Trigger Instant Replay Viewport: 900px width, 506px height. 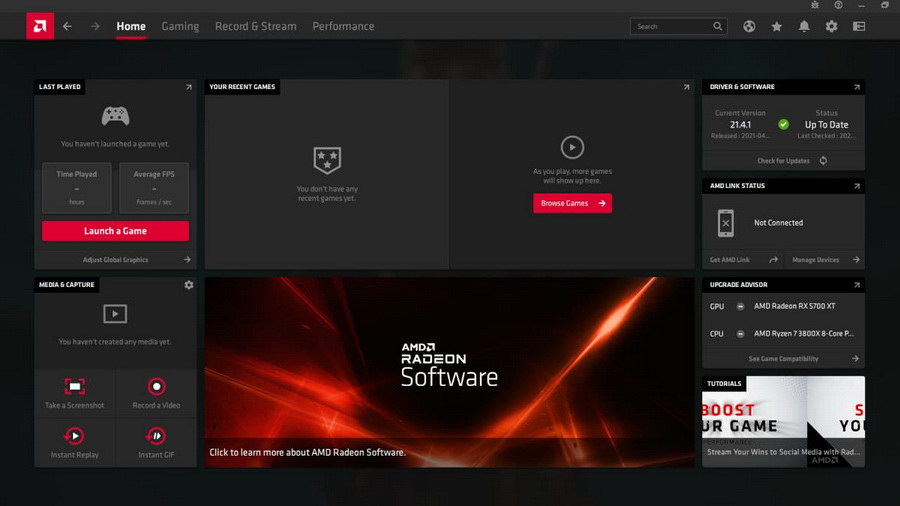tap(75, 443)
